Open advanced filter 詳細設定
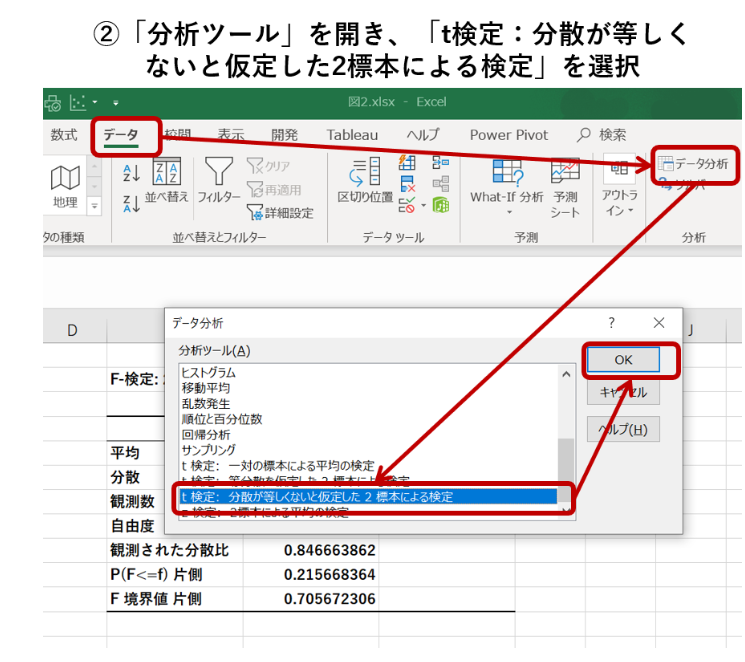Viewport: 745px width, 662px height. pyautogui.click(x=280, y=212)
